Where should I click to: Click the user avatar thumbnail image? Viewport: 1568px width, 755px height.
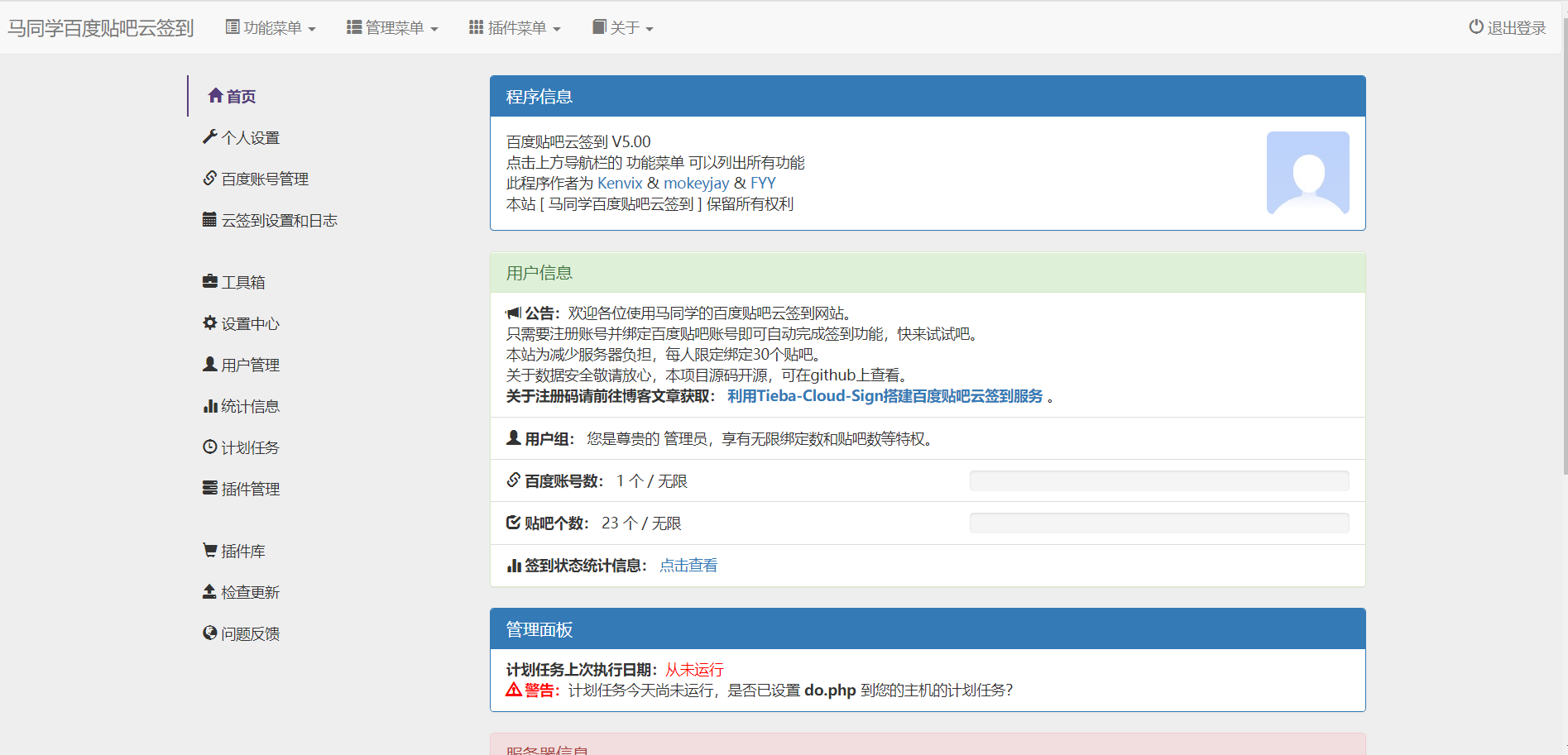(1307, 173)
